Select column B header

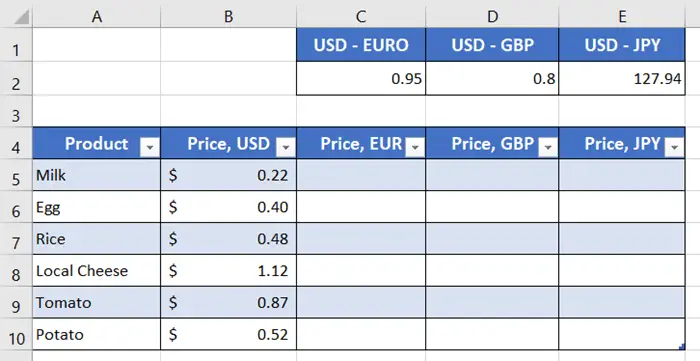[229, 17]
